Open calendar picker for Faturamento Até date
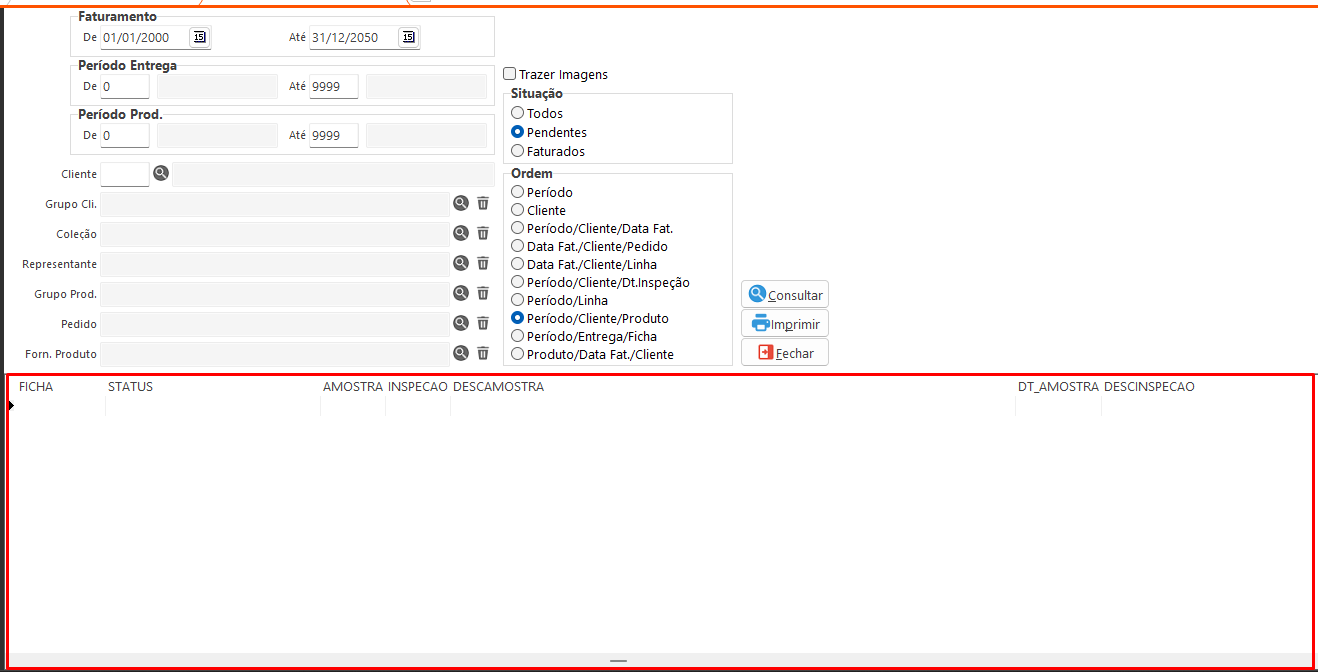Screen dimensions: 1318x672 (x=408, y=38)
